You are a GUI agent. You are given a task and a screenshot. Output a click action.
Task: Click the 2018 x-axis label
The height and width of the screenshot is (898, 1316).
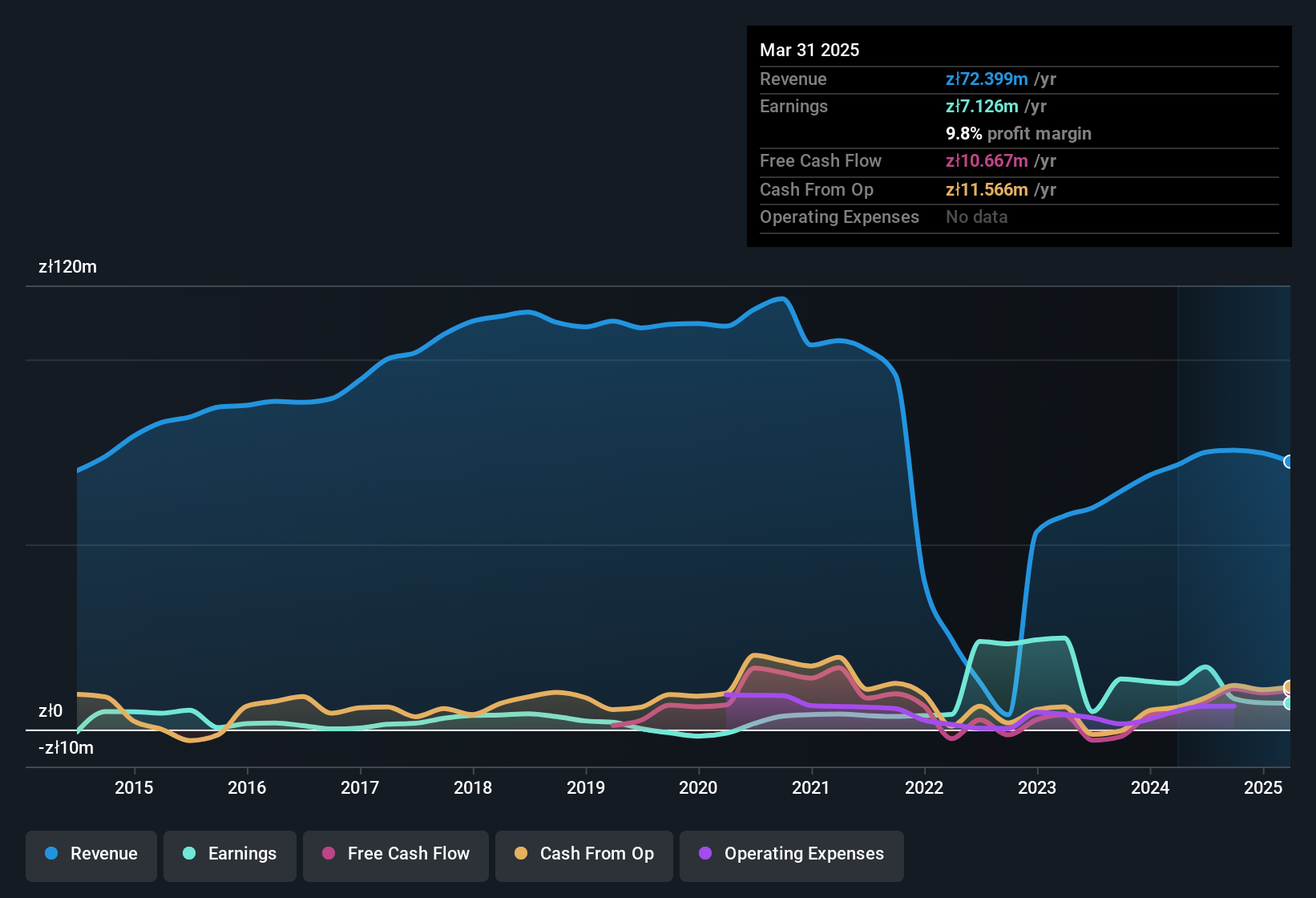click(473, 787)
